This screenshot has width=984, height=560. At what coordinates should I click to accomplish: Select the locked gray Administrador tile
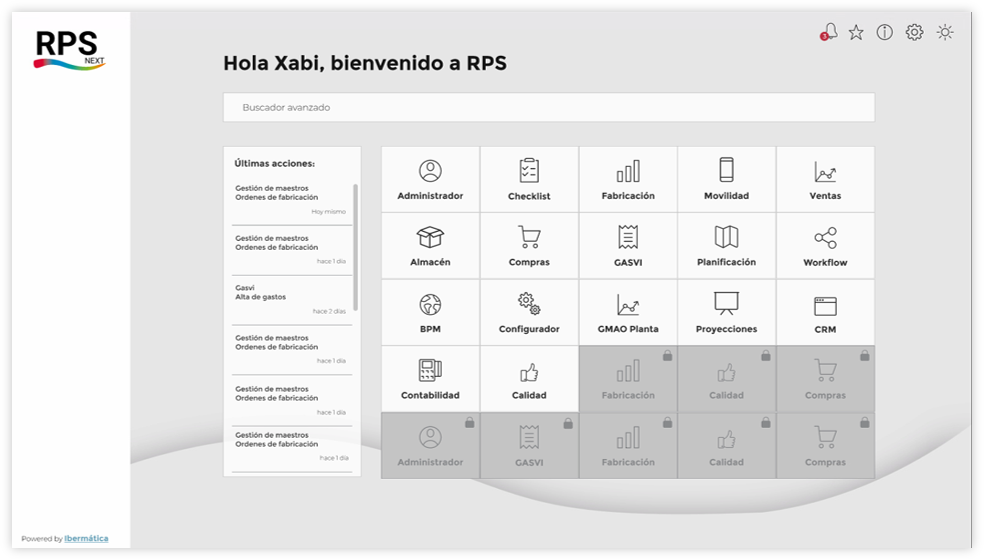tap(430, 446)
